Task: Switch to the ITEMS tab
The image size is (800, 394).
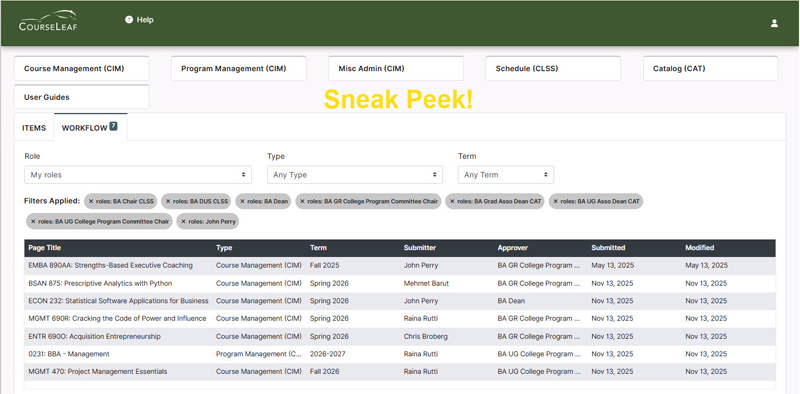Action: [34, 128]
